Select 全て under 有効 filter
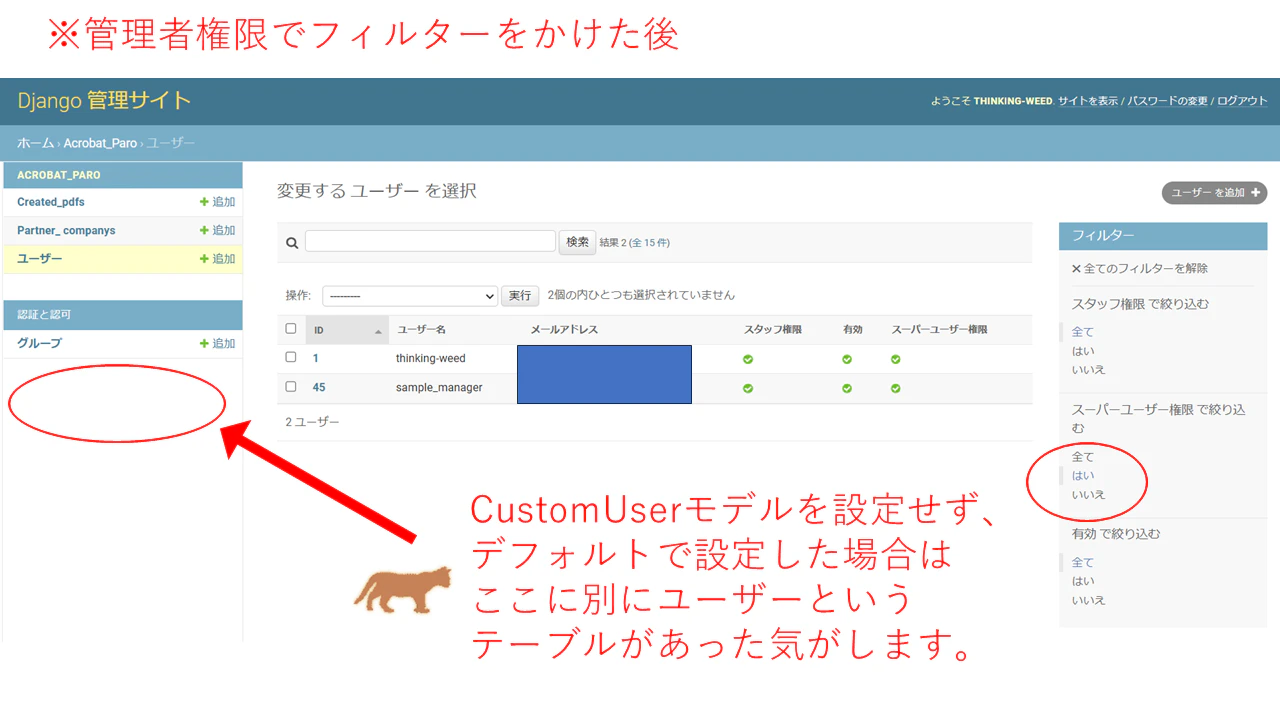Image resolution: width=1280 pixels, height=720 pixels. tap(1083, 562)
